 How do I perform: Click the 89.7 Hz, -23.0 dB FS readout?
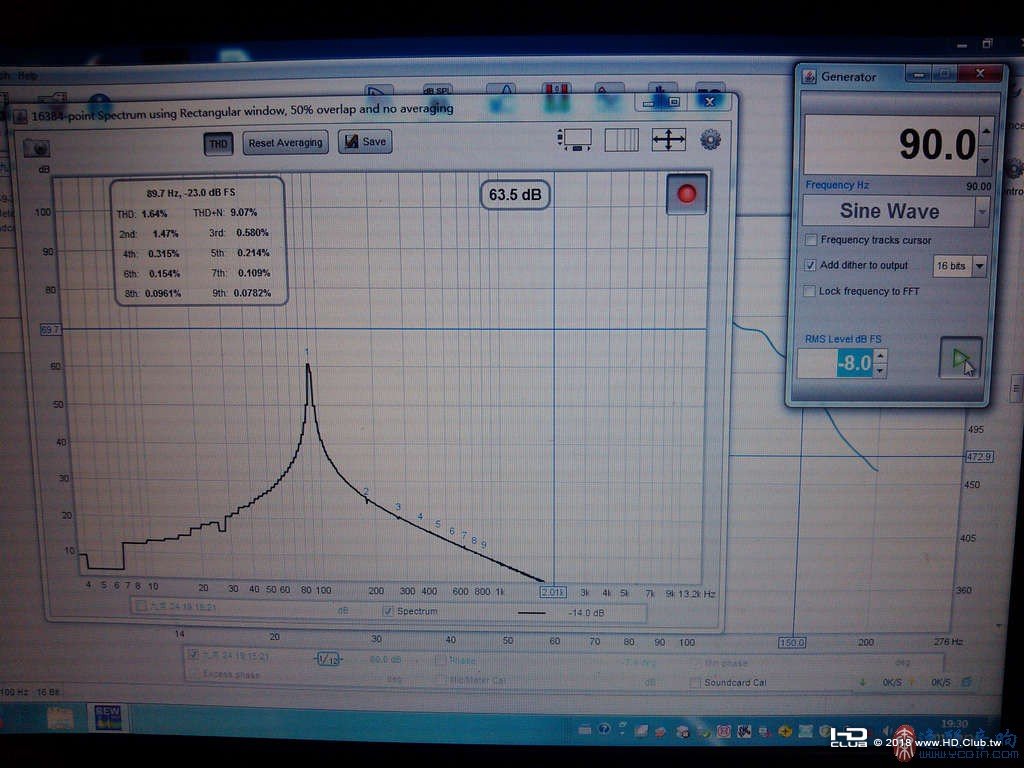point(191,193)
